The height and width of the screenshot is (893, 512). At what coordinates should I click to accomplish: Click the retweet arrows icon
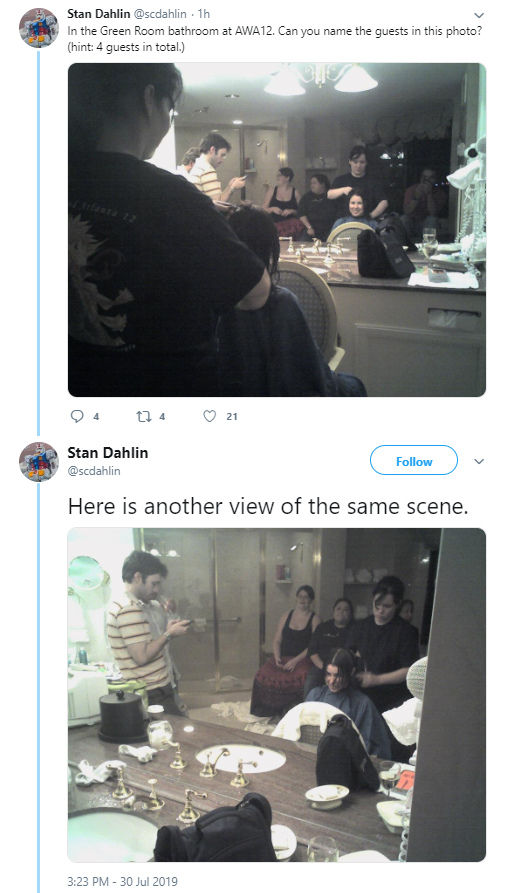pyautogui.click(x=143, y=416)
